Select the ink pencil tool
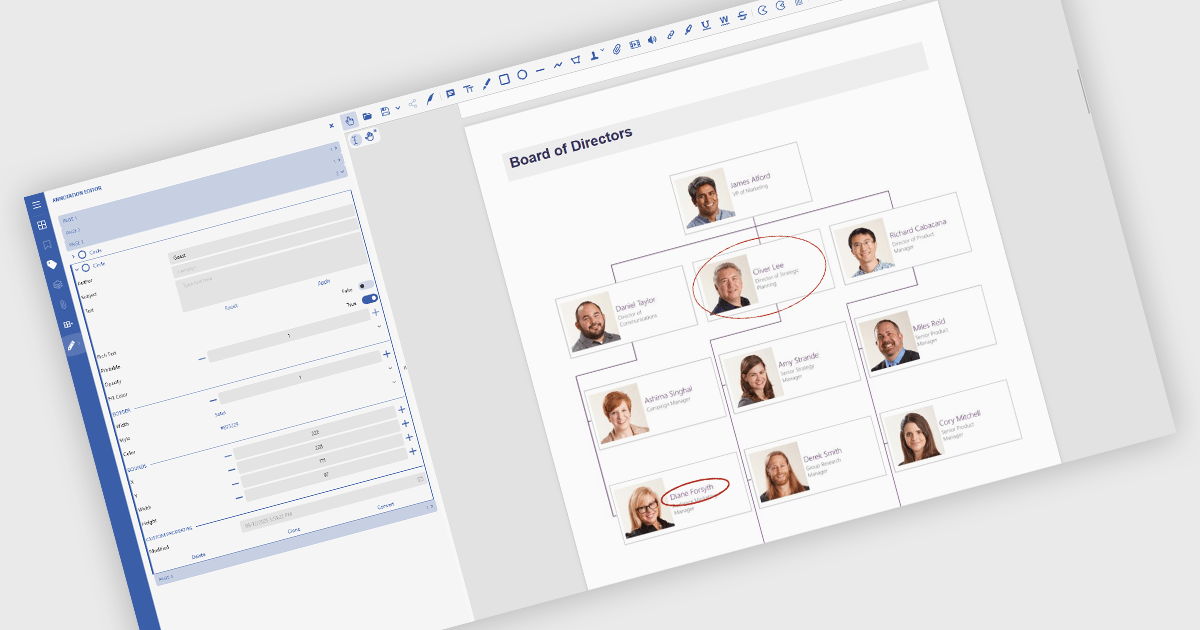Image resolution: width=1200 pixels, height=630 pixels. [x=486, y=85]
